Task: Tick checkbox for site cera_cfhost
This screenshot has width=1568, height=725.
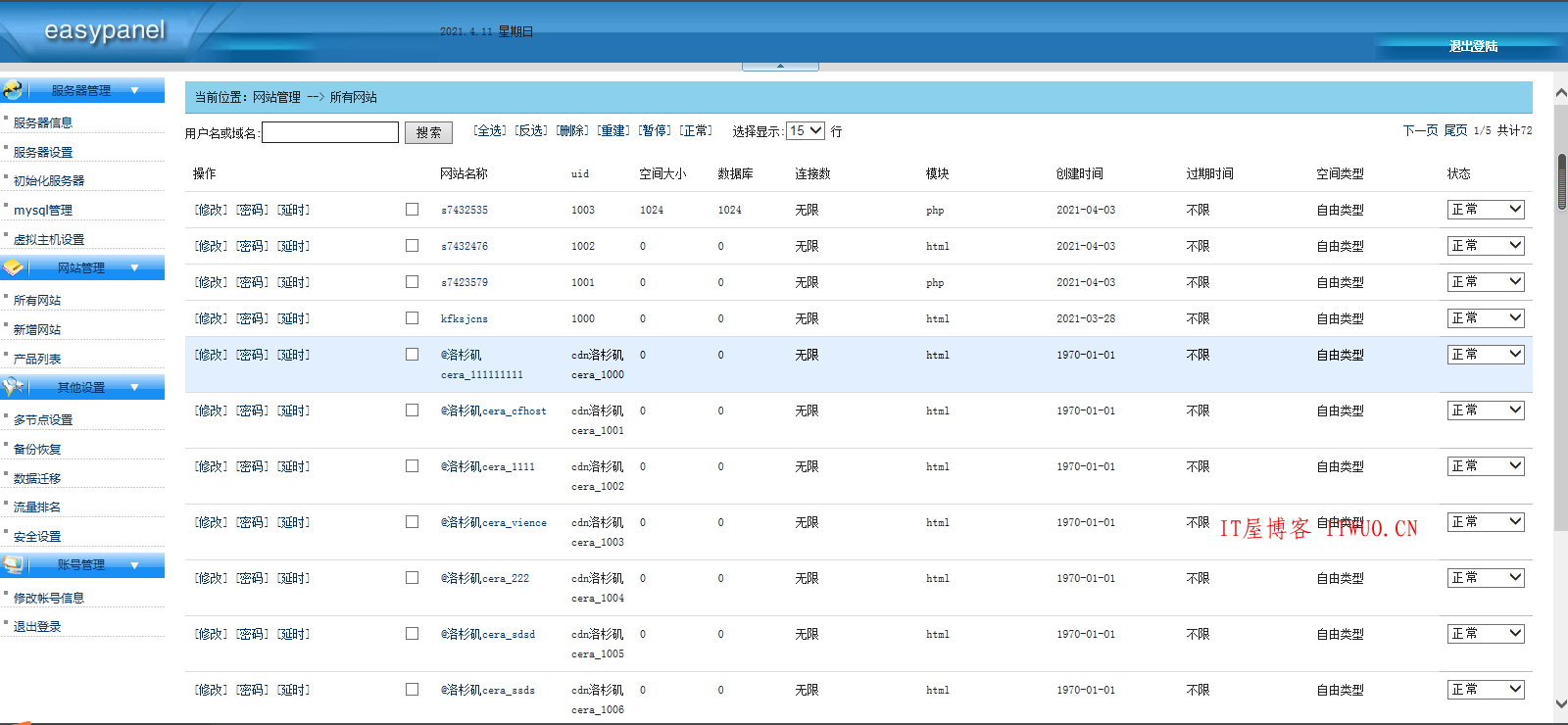Action: tap(412, 410)
